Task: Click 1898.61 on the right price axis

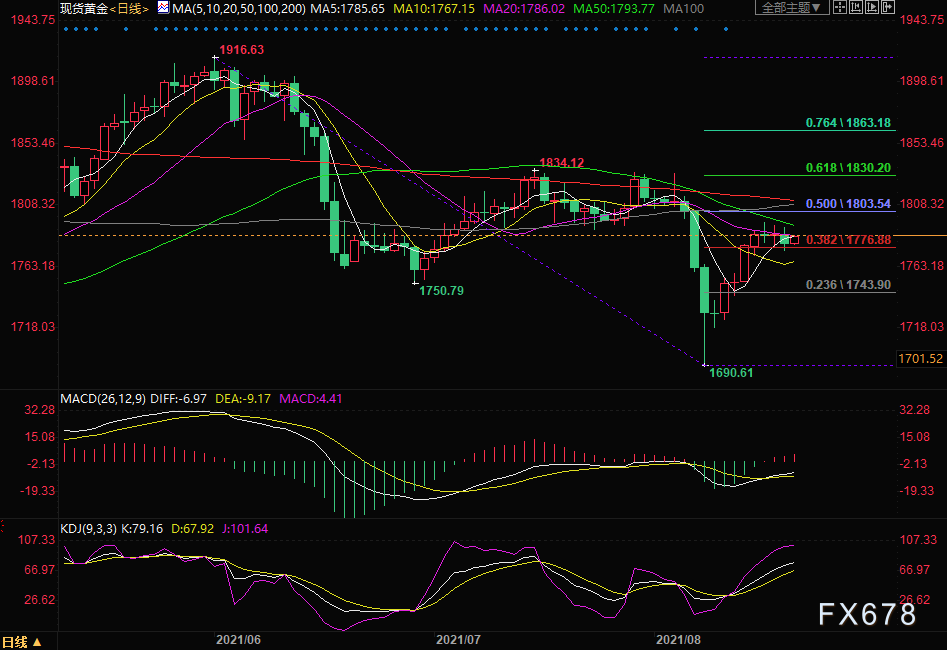Action: pyautogui.click(x=922, y=81)
